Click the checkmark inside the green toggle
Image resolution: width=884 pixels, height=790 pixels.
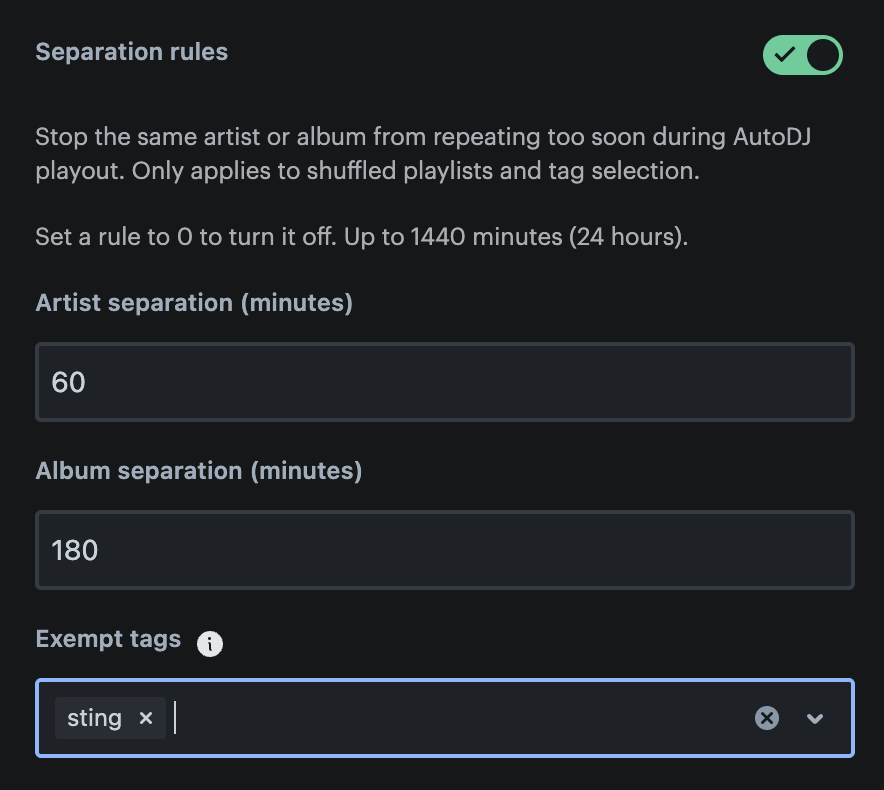click(x=784, y=55)
